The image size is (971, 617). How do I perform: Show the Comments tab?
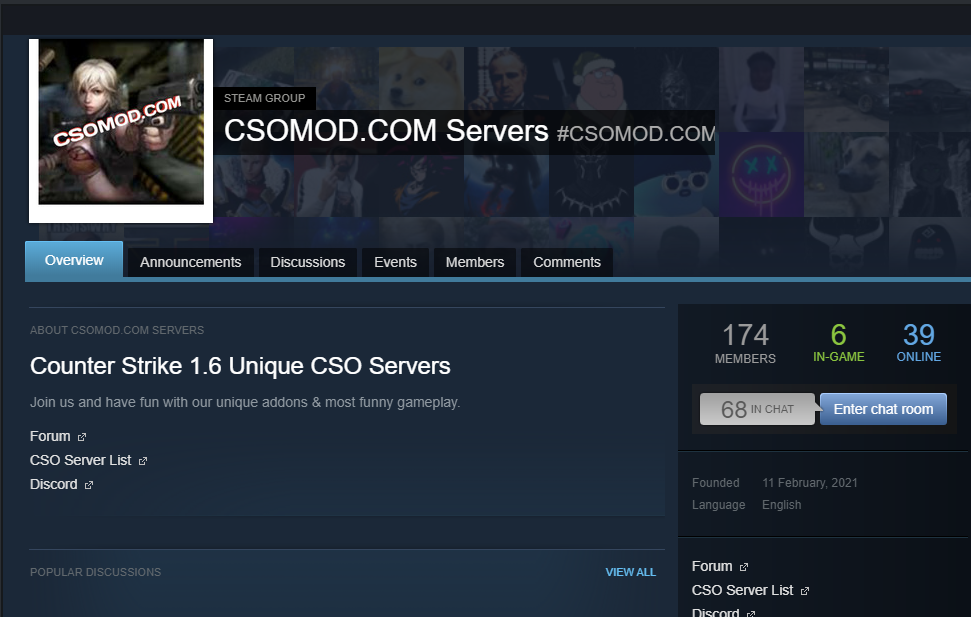click(567, 262)
